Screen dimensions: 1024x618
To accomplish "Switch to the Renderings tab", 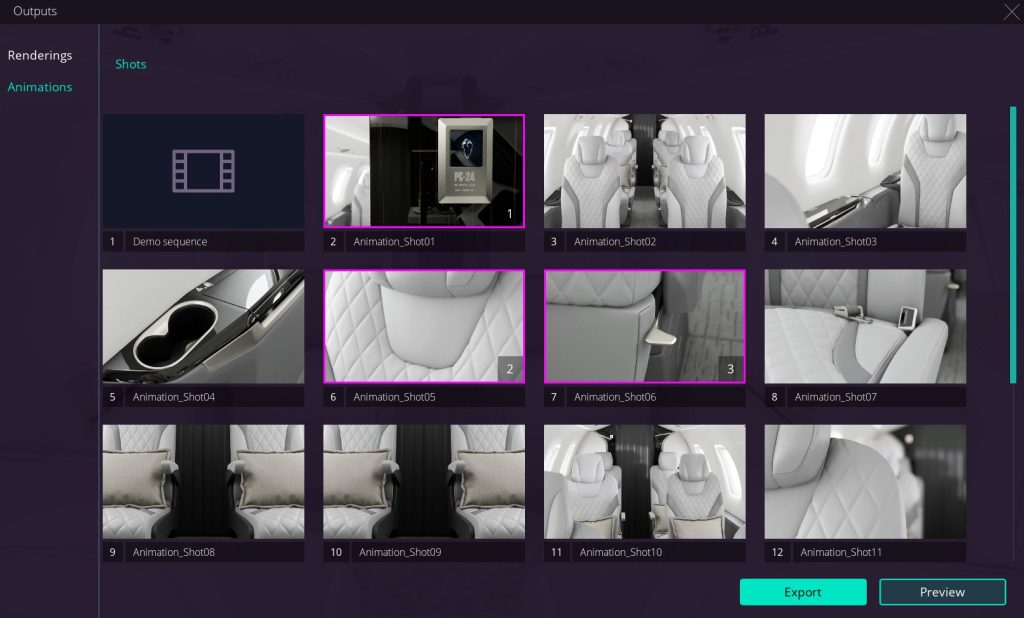I will coord(40,56).
